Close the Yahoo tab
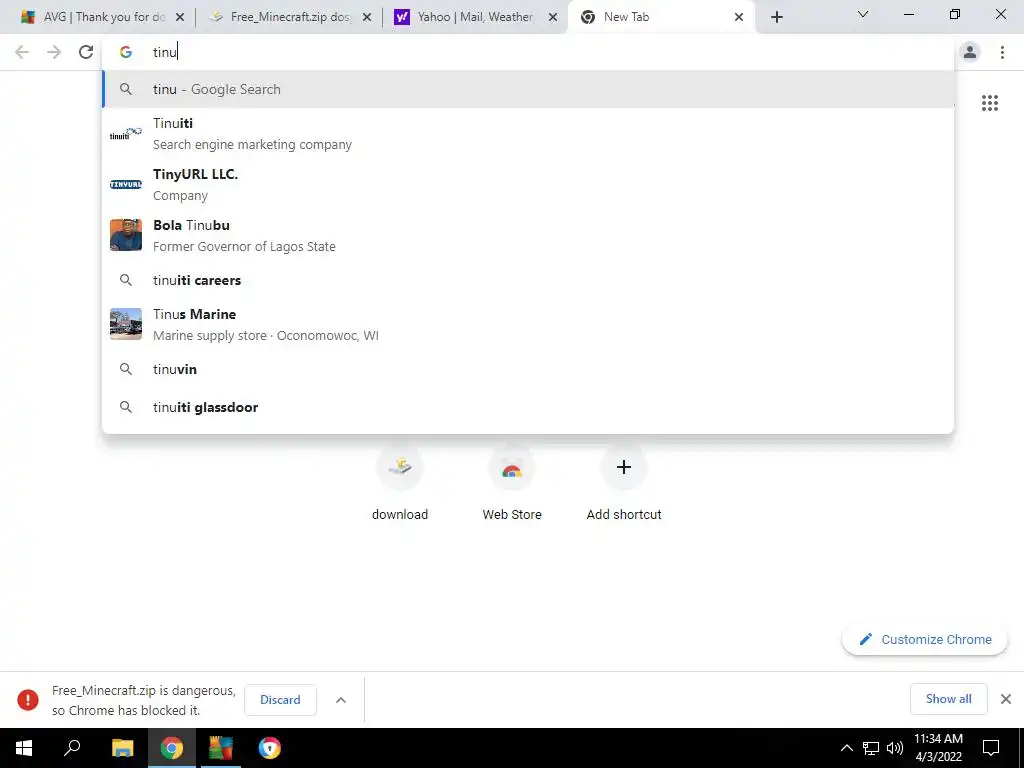Screen dimensions: 1024x768 (x=553, y=17)
